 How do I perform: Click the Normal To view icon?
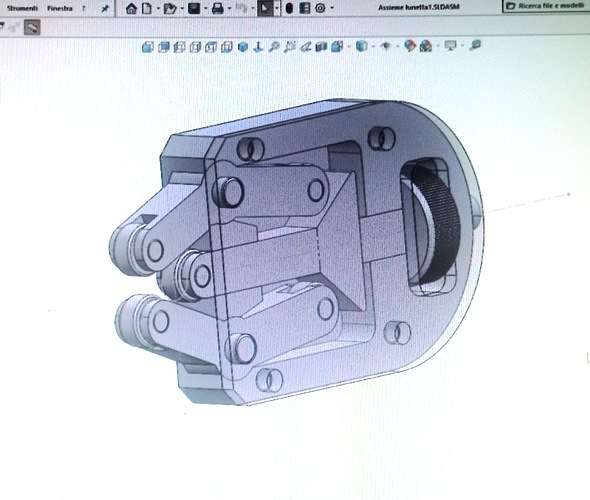(x=258, y=47)
